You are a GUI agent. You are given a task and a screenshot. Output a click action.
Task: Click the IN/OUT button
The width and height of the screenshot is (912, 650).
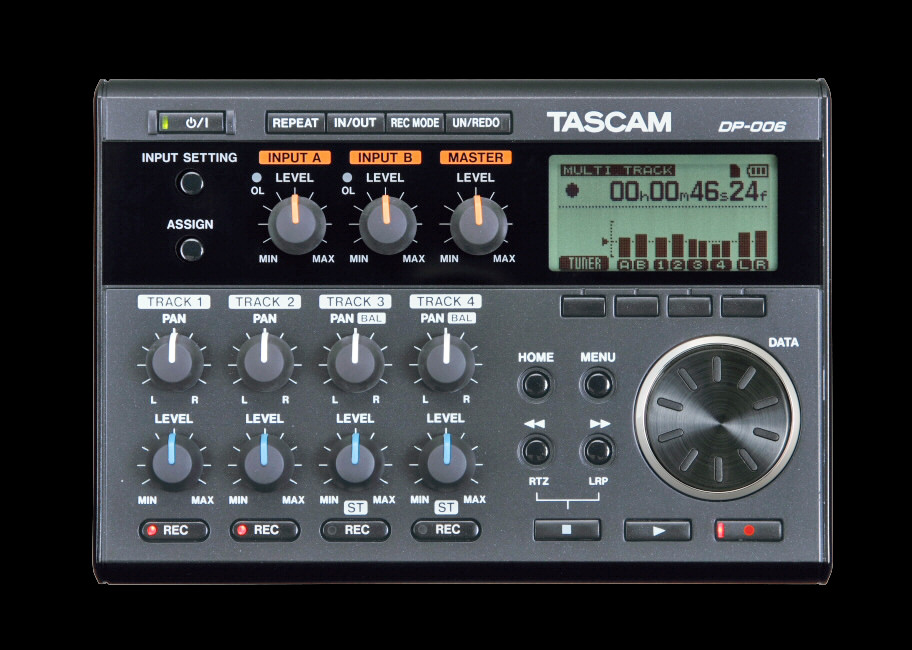pos(355,123)
